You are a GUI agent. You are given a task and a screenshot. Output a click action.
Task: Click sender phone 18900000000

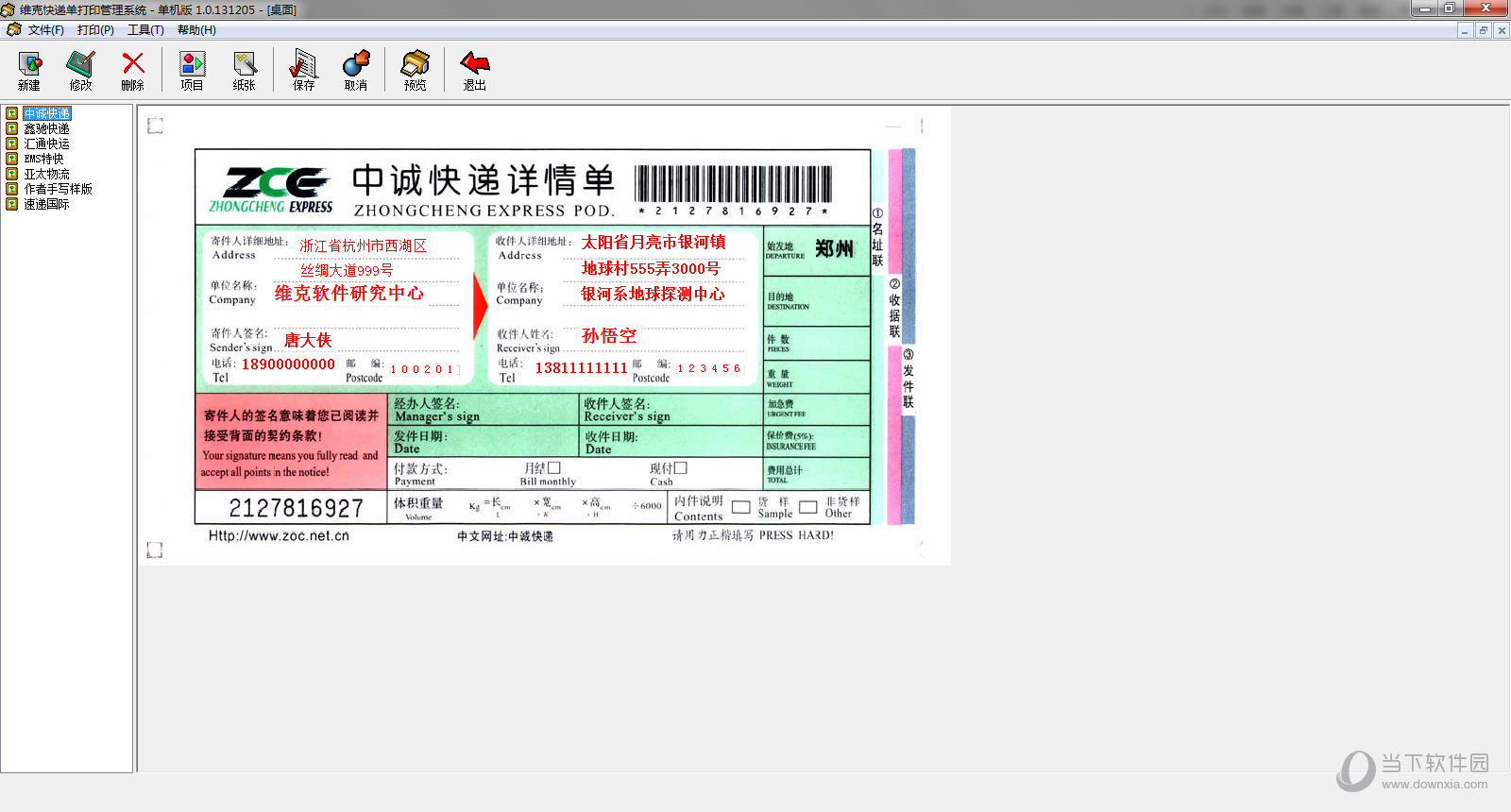[288, 364]
